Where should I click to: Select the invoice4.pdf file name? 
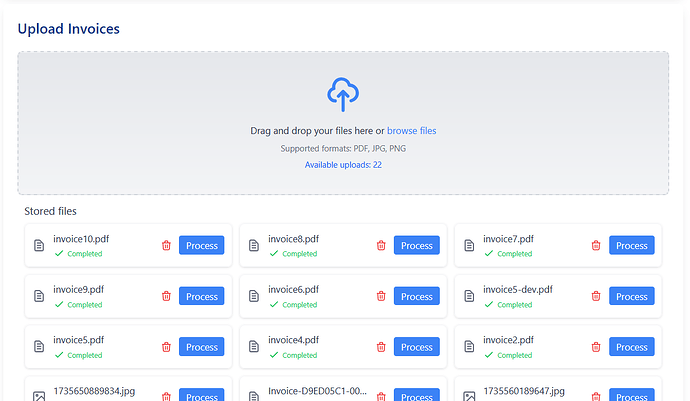point(294,340)
